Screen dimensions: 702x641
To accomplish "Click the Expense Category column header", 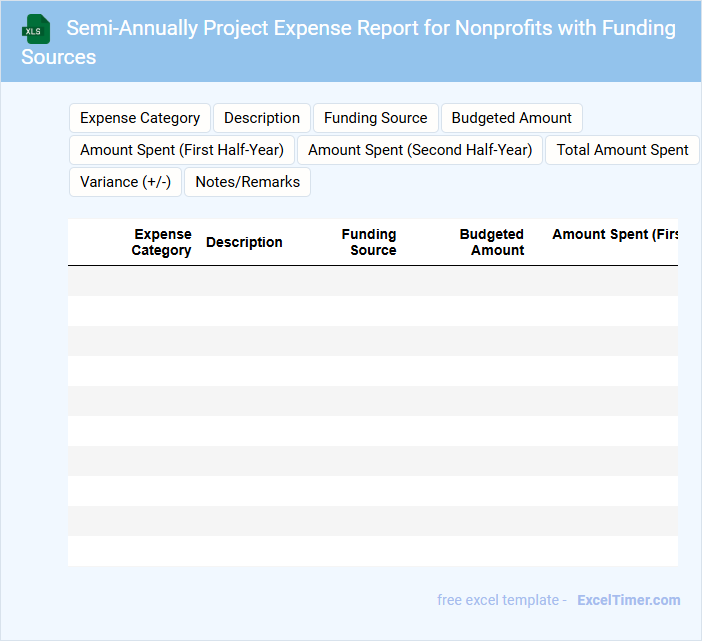I will click(x=162, y=242).
